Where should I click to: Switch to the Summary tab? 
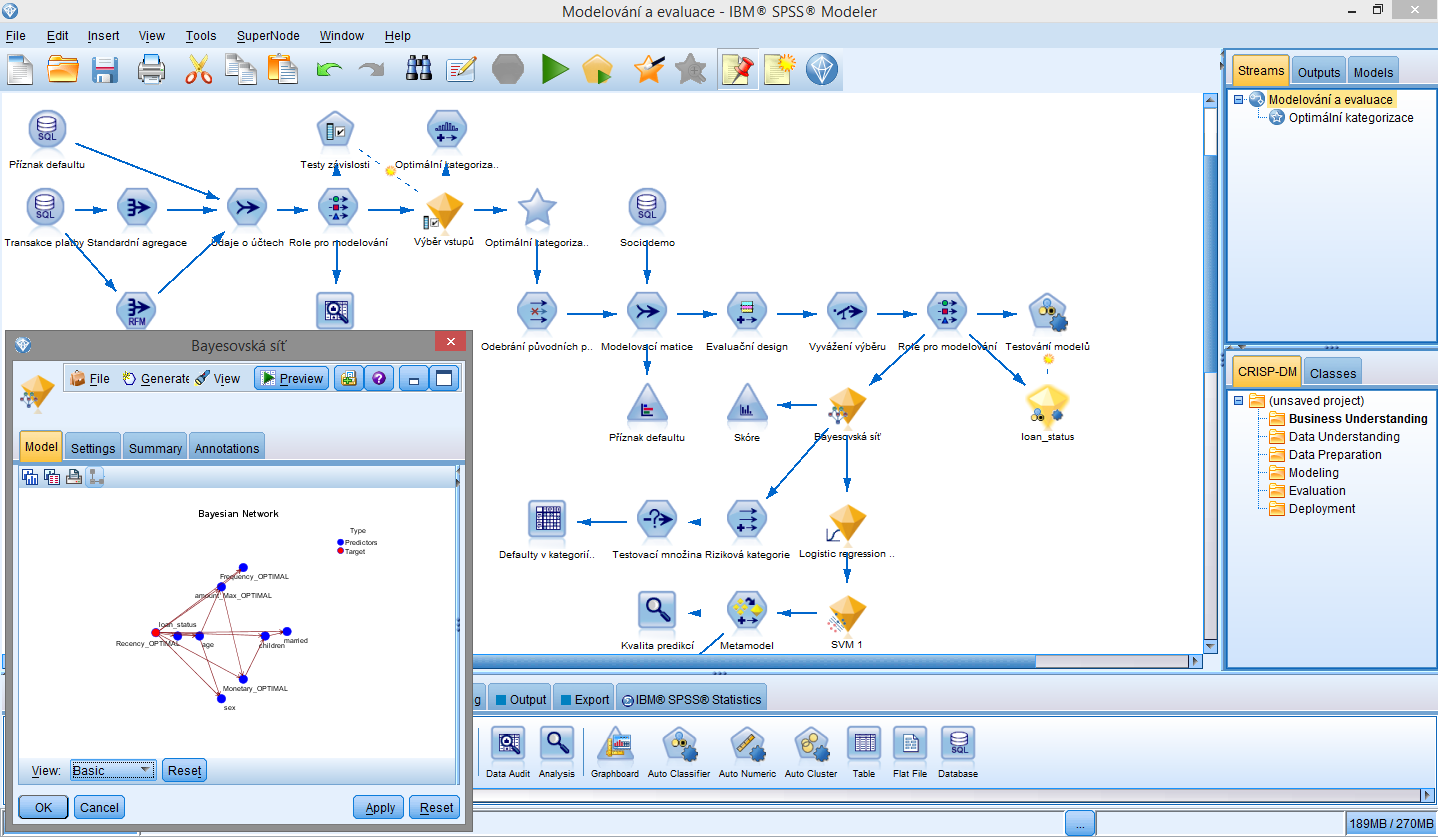[x=156, y=447]
